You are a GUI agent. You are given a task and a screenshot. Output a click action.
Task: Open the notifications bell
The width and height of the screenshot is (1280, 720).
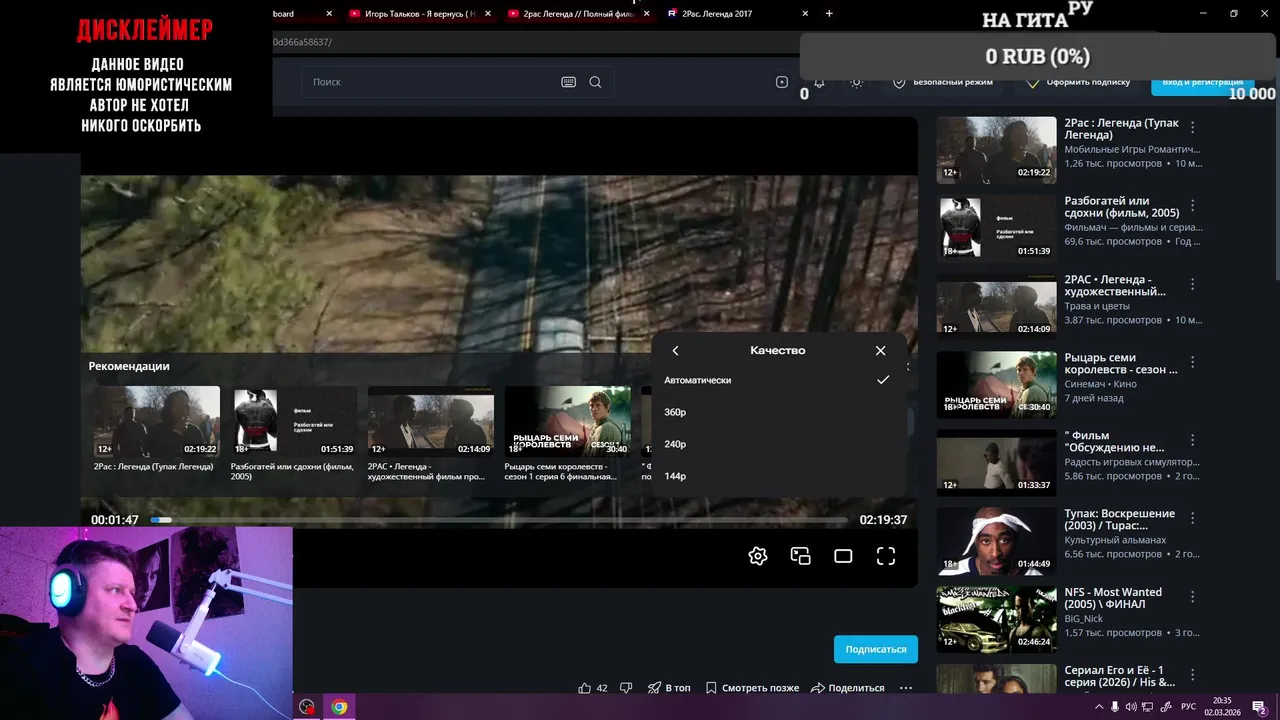coord(819,82)
